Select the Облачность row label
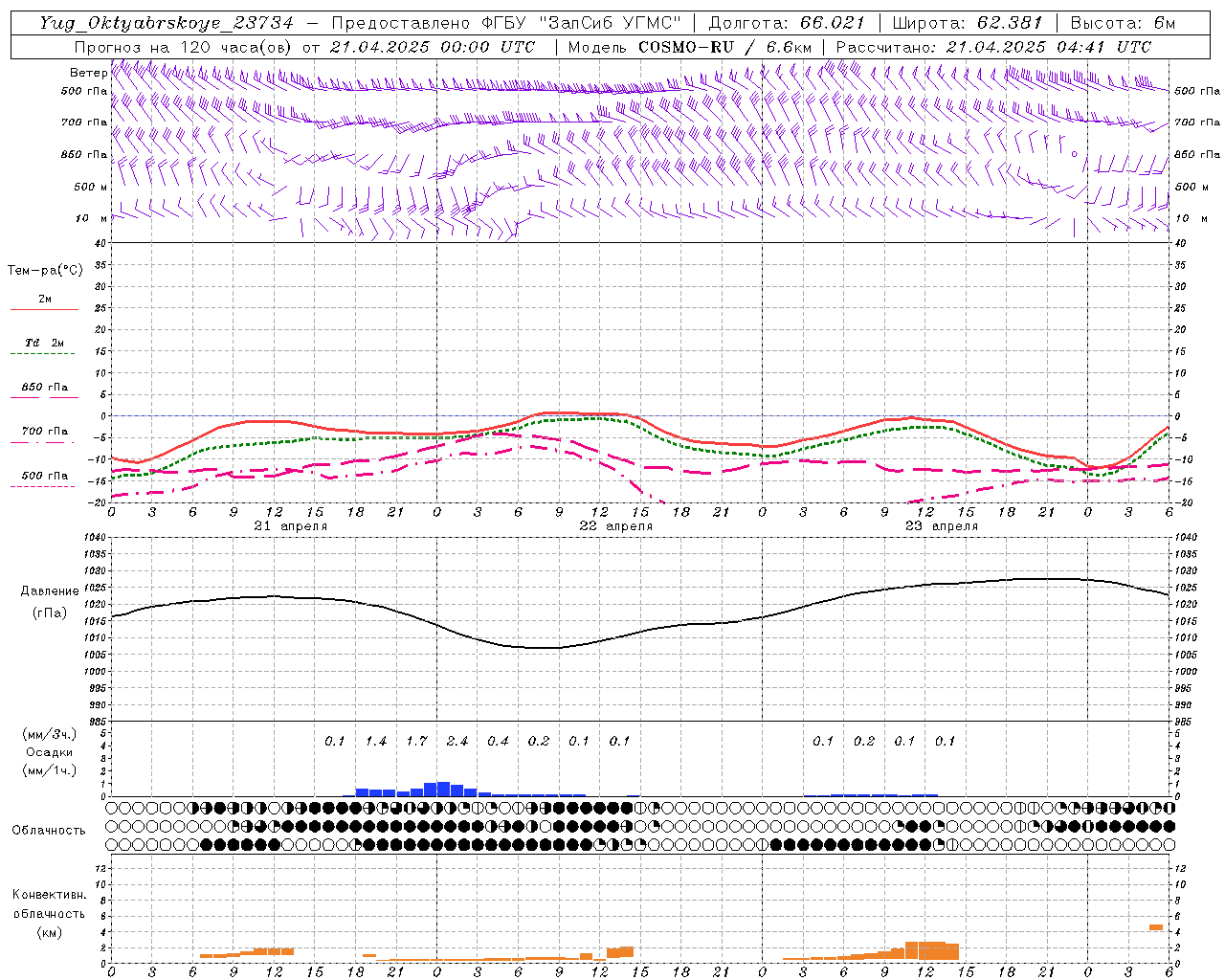This screenshot has height=980, width=1225. tap(49, 830)
